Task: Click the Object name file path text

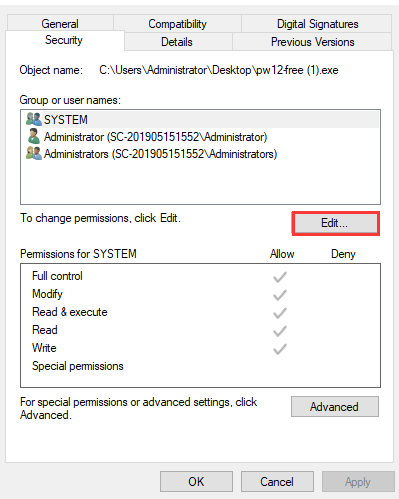Action: pos(219,70)
